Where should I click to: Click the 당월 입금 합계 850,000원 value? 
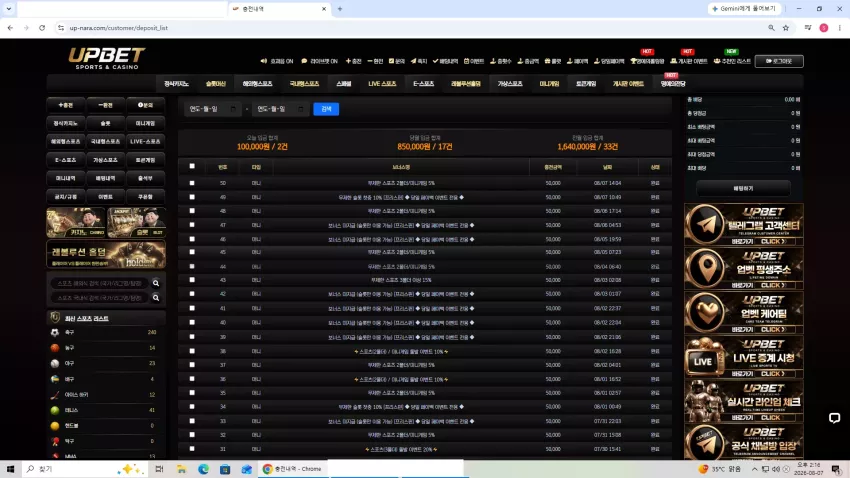pyautogui.click(x=424, y=147)
